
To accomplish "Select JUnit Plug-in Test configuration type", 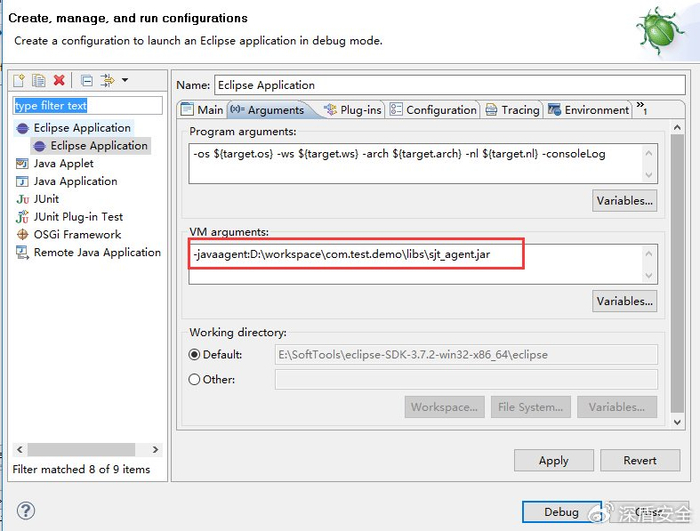I will (78, 217).
